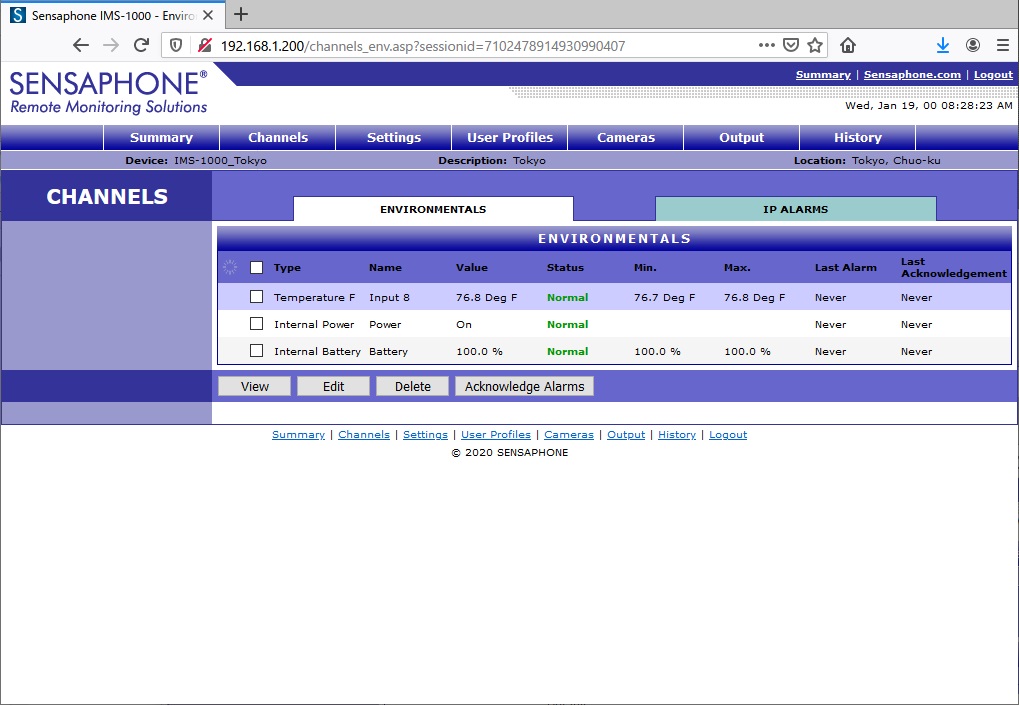The image size is (1019, 706).
Task: Click the 'On' value for Internal Power
Action: (x=464, y=324)
